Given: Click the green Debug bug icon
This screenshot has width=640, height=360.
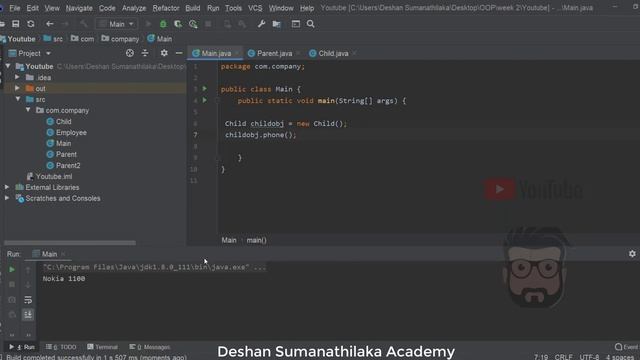Looking at the screenshot, I should click(x=163, y=24).
